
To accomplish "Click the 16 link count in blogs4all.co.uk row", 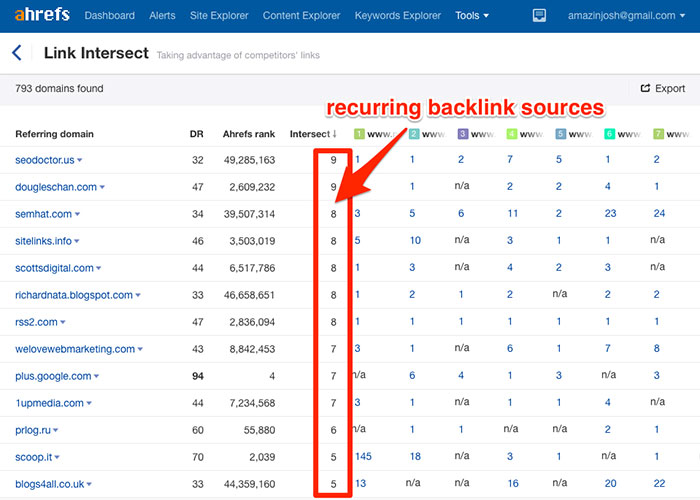I will (513, 483).
